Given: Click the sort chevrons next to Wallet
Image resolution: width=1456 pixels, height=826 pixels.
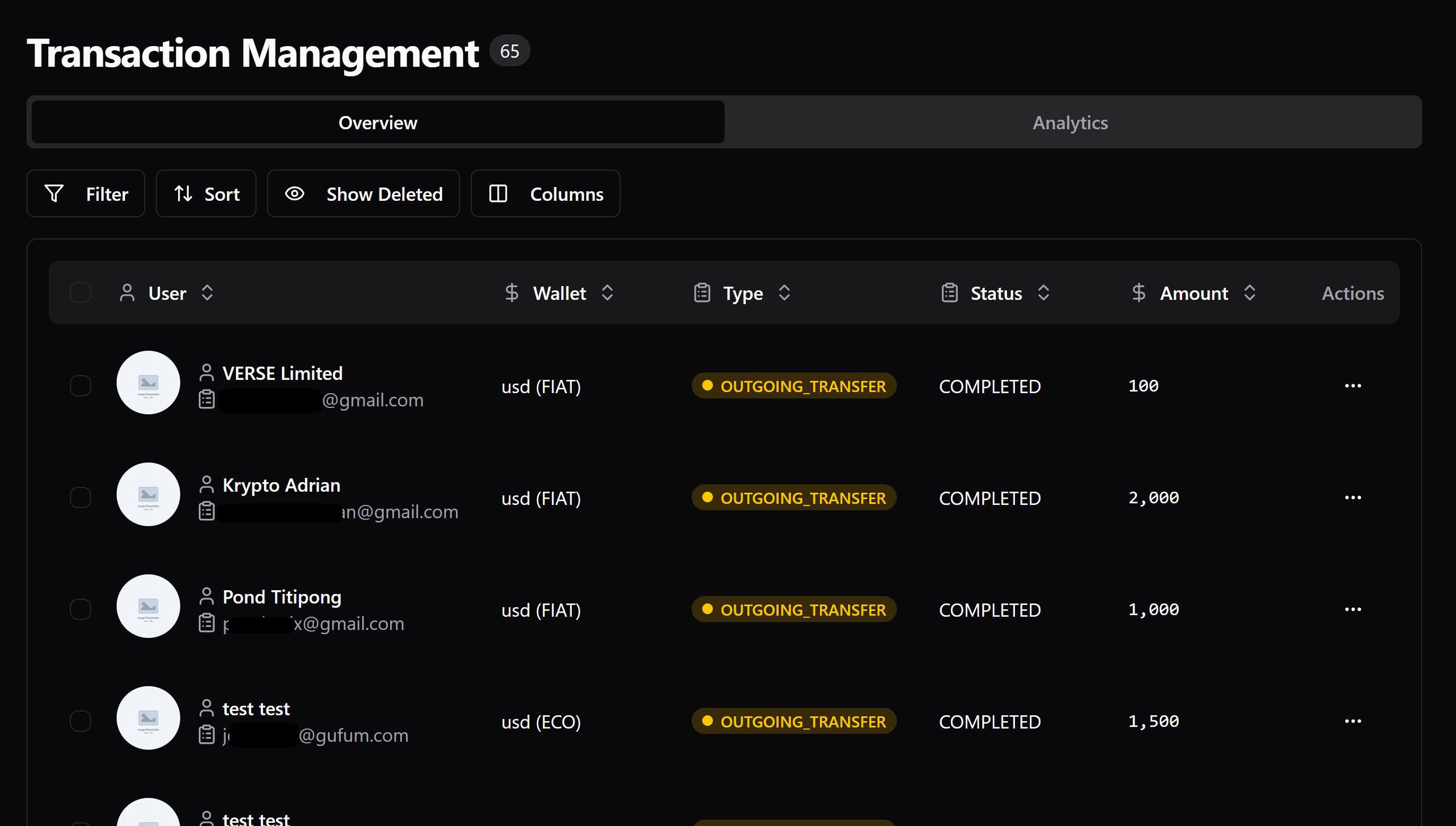Looking at the screenshot, I should click(x=607, y=293).
